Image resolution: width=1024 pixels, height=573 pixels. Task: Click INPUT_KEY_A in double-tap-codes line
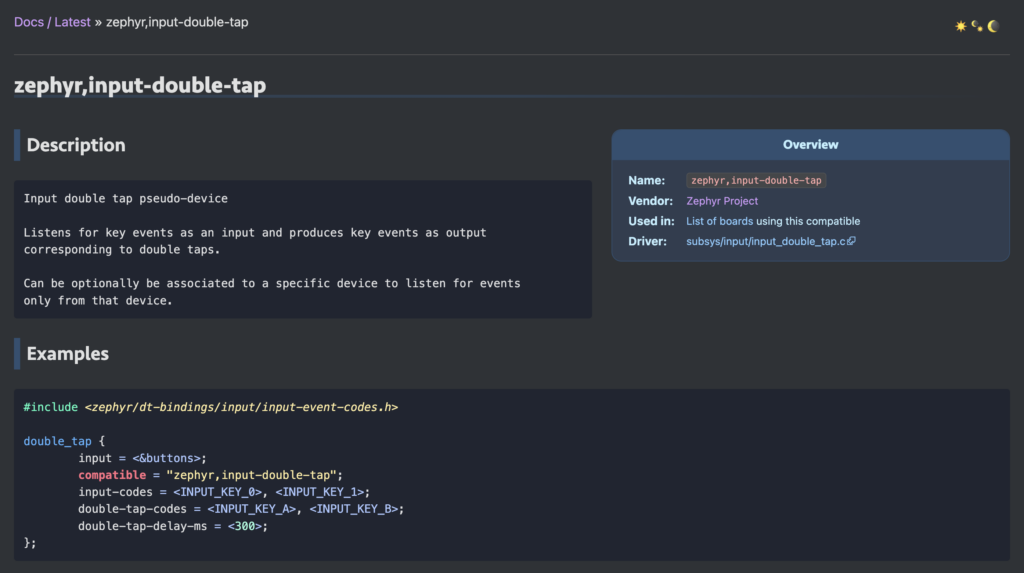click(x=255, y=509)
